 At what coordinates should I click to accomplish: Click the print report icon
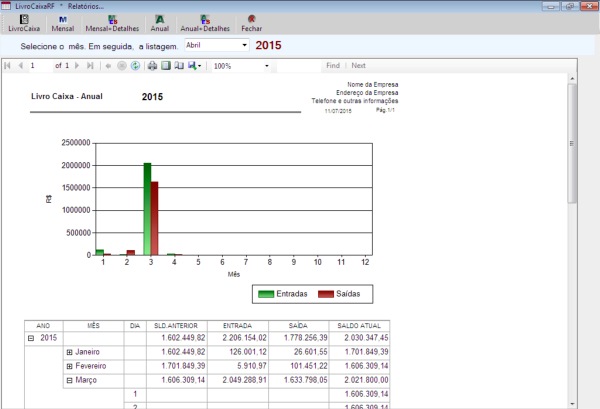tap(153, 66)
